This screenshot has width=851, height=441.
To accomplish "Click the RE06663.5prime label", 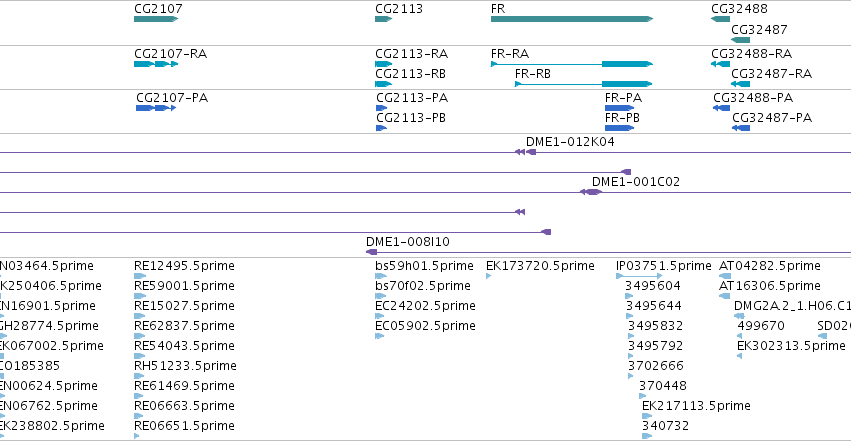I will [185, 406].
